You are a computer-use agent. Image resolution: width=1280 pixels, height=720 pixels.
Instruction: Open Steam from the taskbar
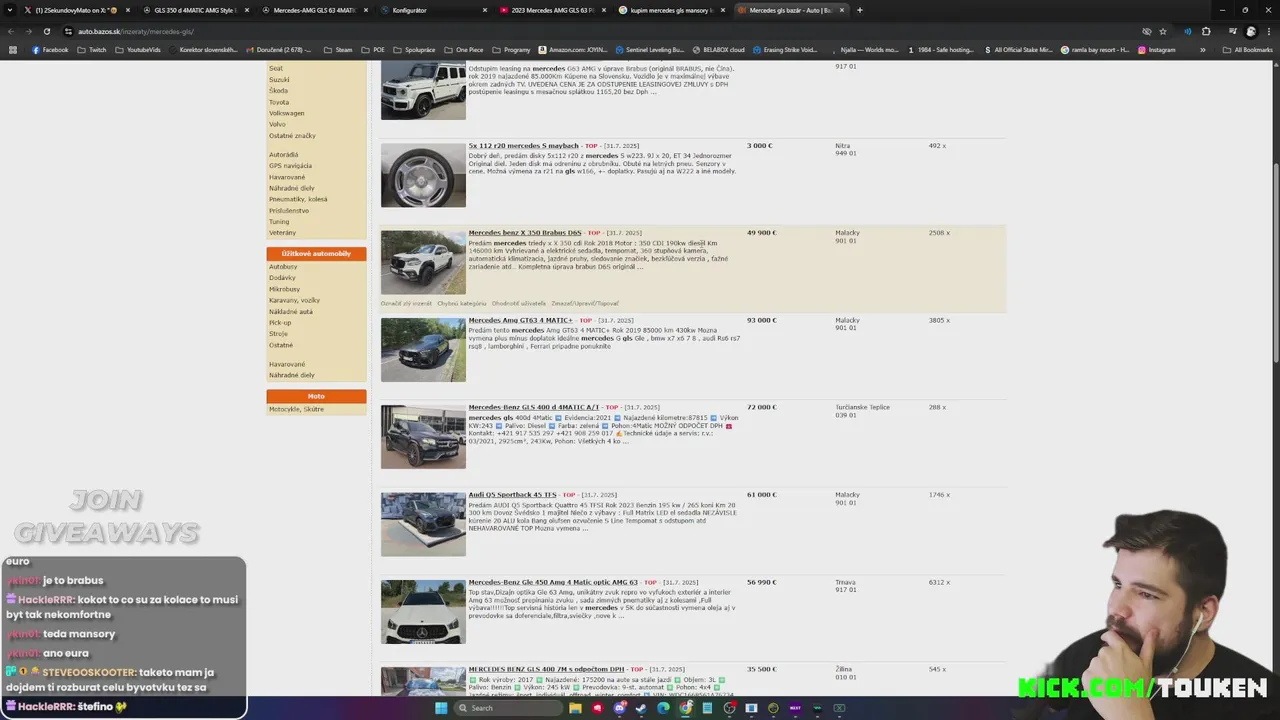click(x=642, y=708)
